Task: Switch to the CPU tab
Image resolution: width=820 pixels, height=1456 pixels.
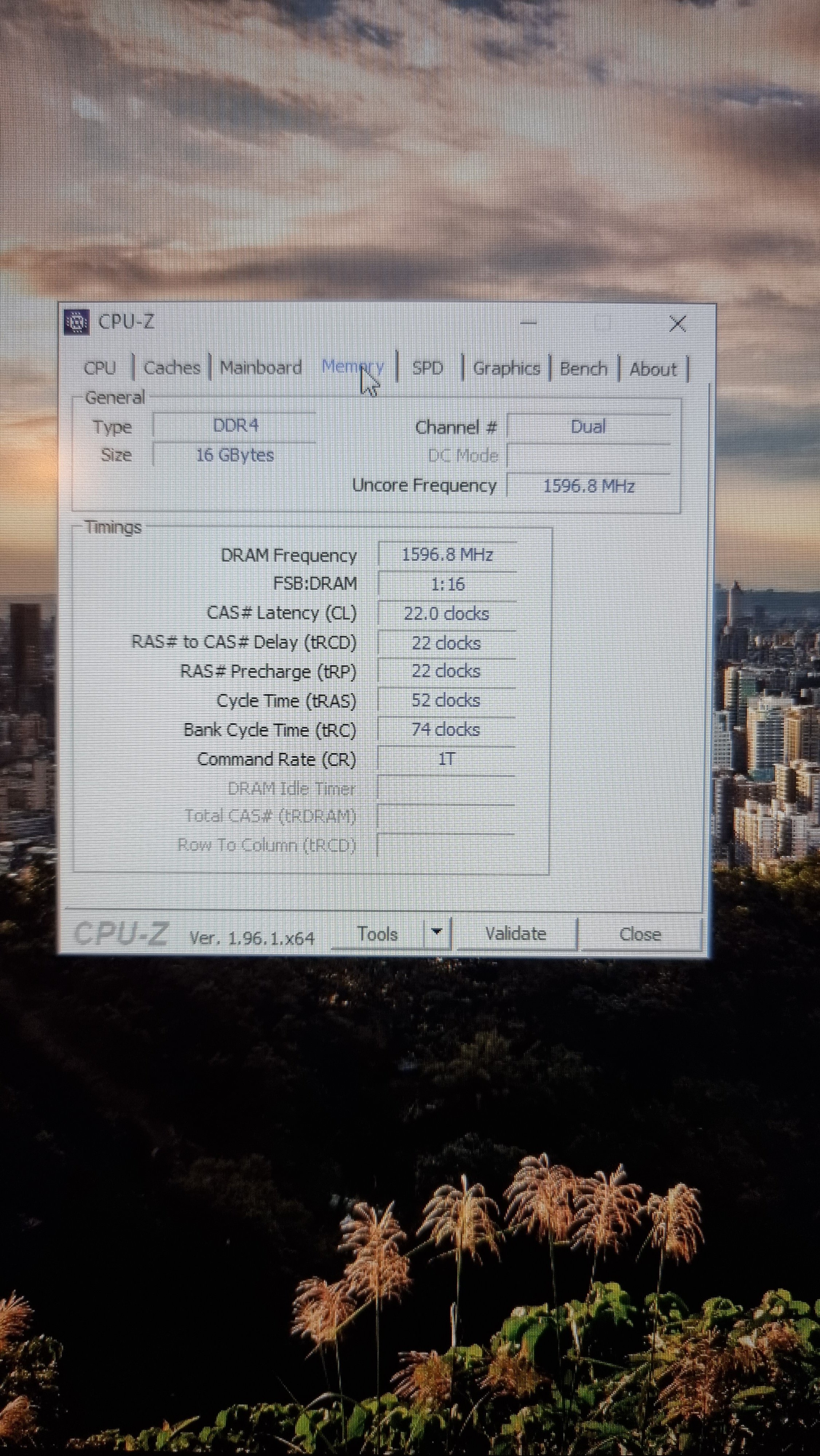Action: 100,368
